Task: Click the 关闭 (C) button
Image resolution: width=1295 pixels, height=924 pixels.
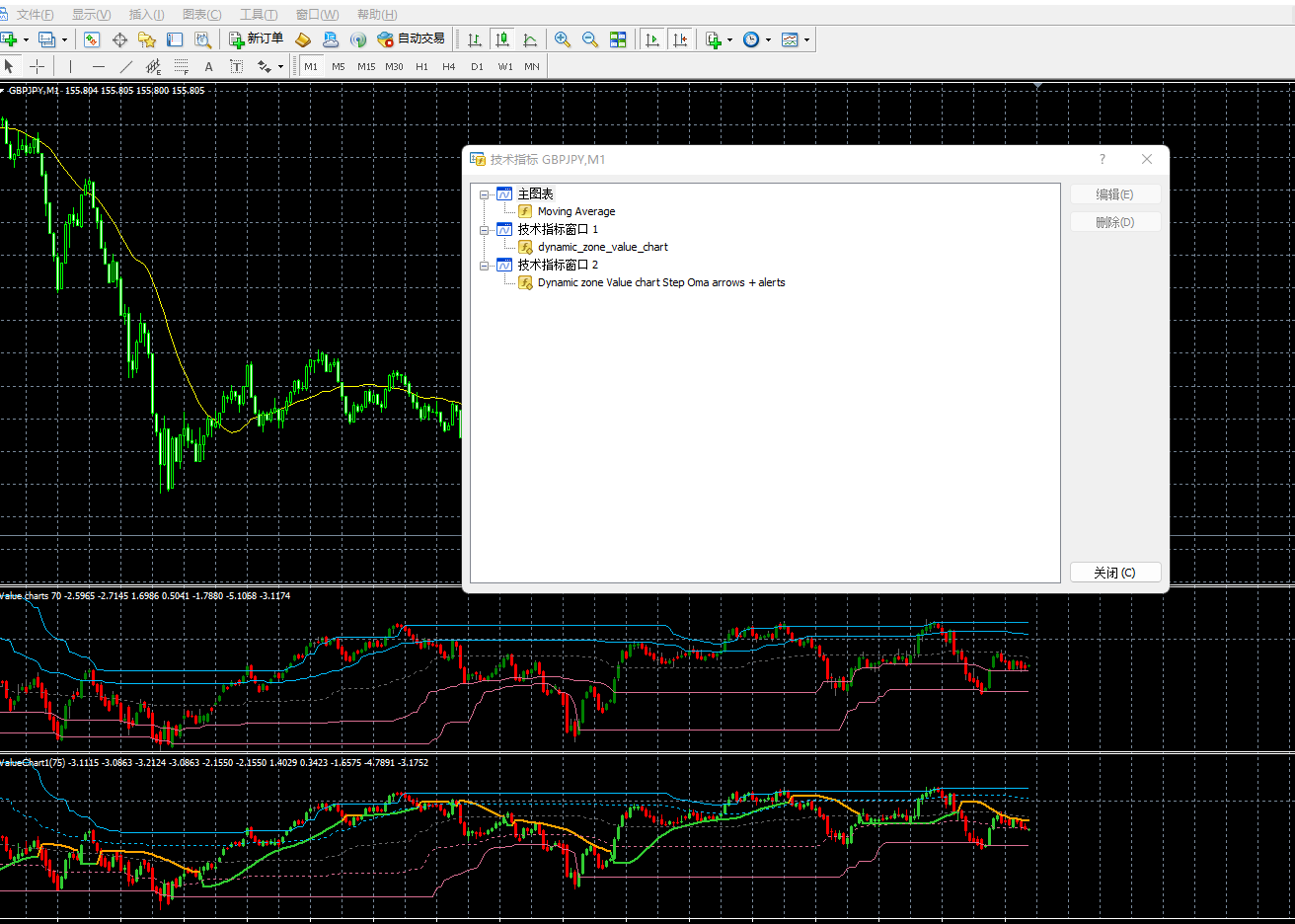Action: (x=1114, y=573)
